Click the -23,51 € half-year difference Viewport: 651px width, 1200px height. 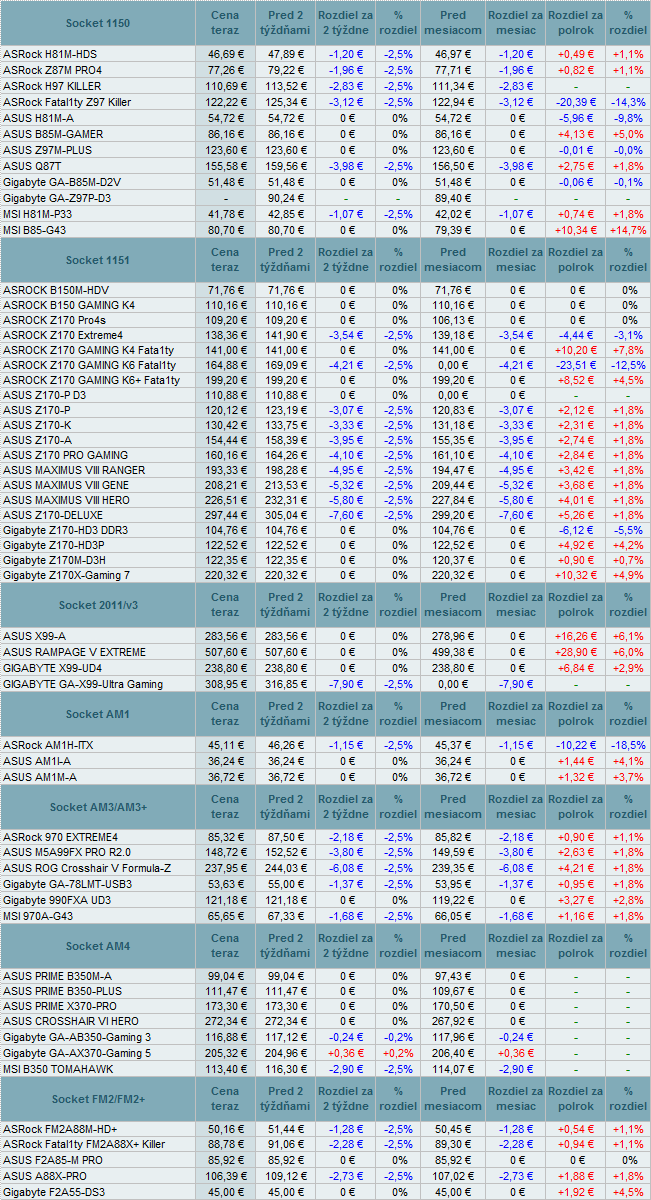tap(575, 365)
